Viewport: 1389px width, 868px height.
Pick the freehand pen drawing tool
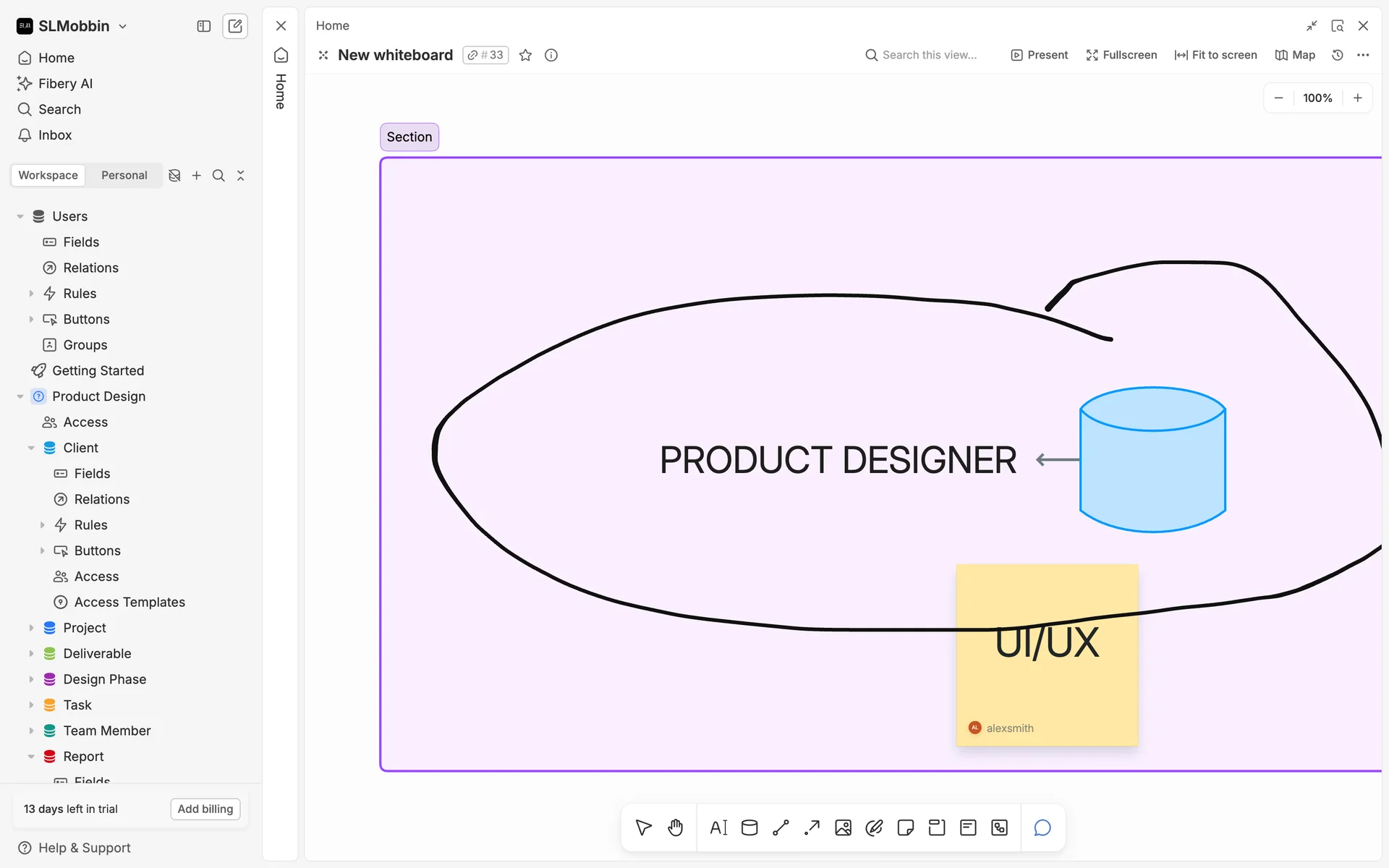click(x=874, y=827)
